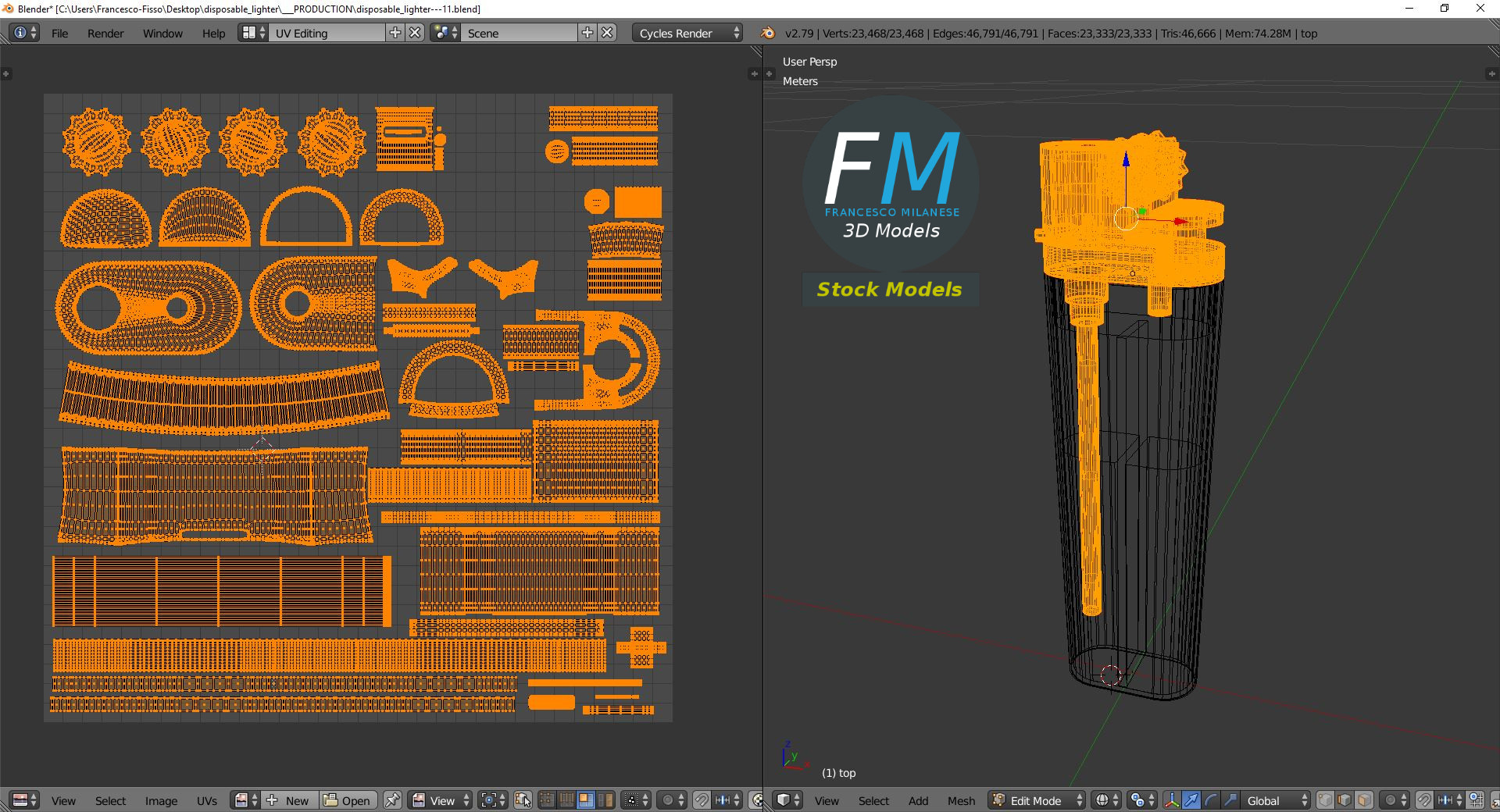Delete the UV Editing screen layout
Screen dimensions: 1500x812
coord(416,33)
